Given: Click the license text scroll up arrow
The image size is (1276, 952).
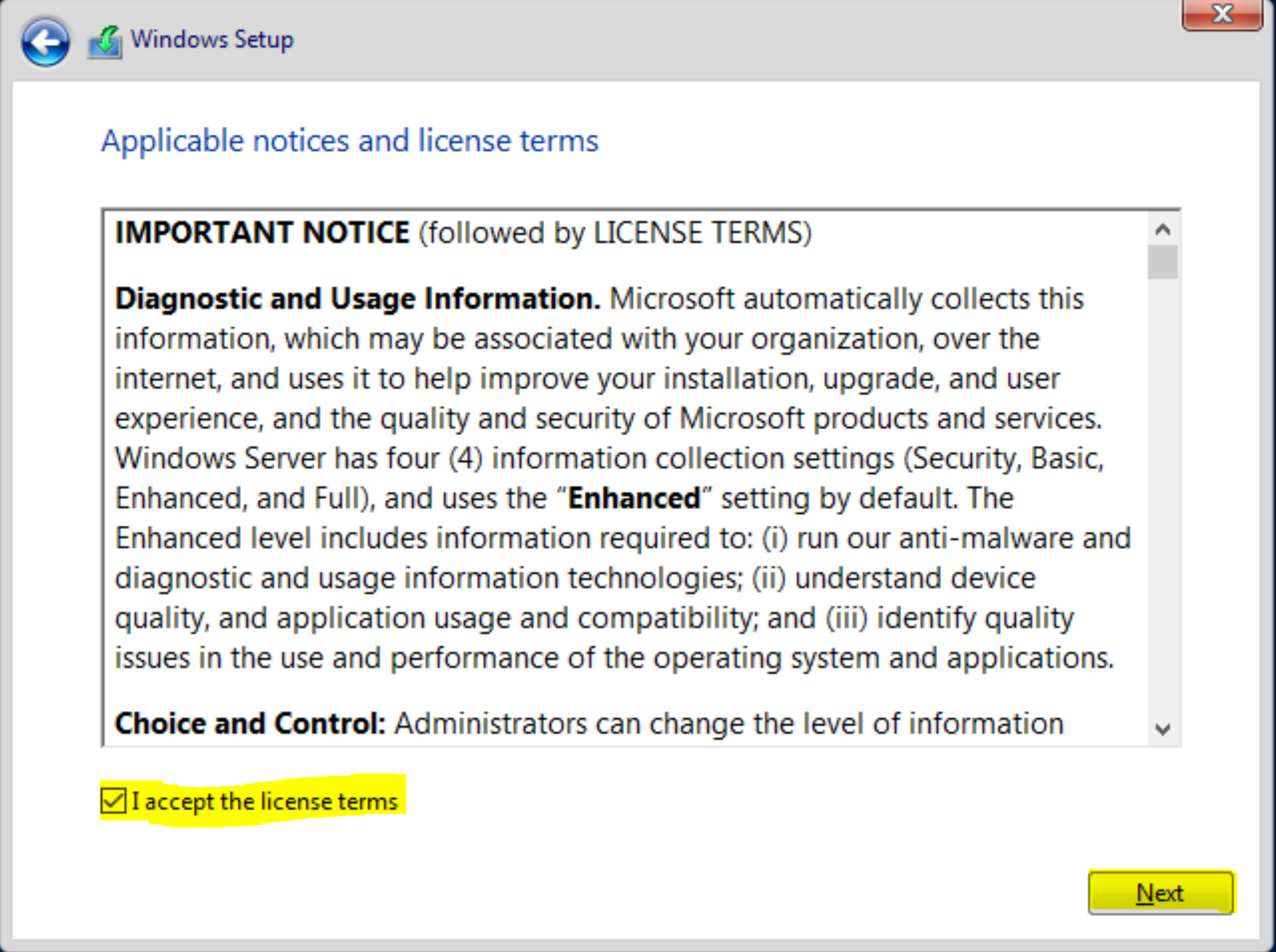Looking at the screenshot, I should pos(1163,230).
